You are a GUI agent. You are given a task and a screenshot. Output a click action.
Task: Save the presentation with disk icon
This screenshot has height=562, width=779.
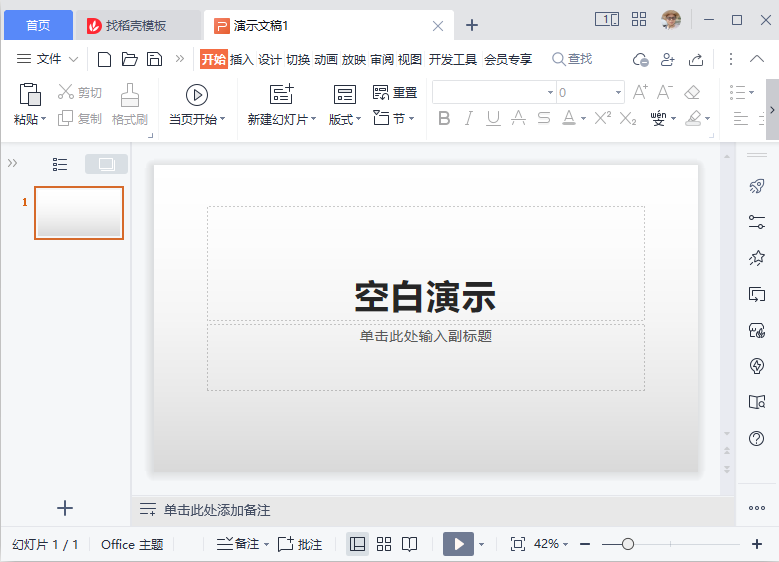[155, 59]
